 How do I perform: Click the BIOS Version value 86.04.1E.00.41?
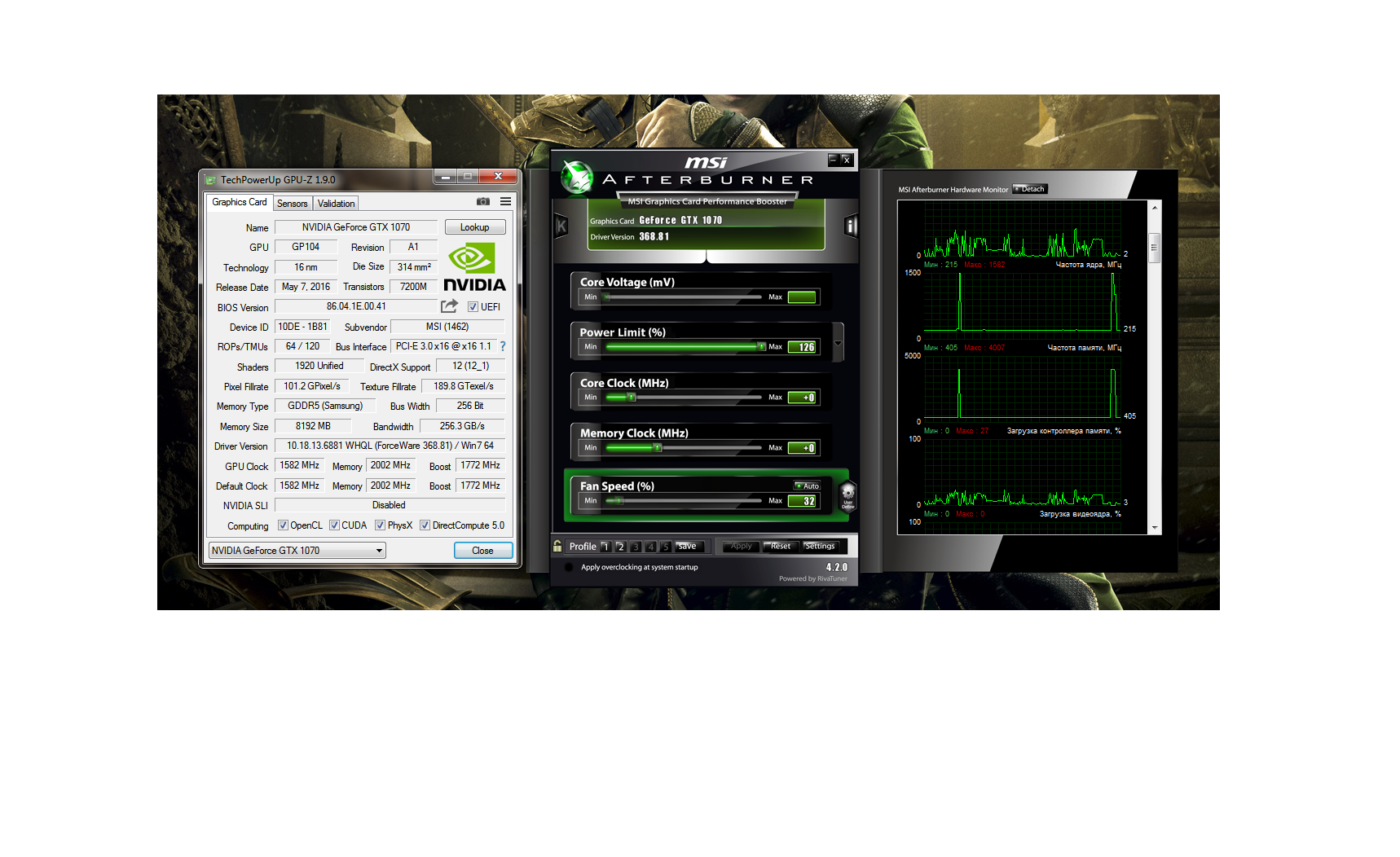pyautogui.click(x=356, y=306)
